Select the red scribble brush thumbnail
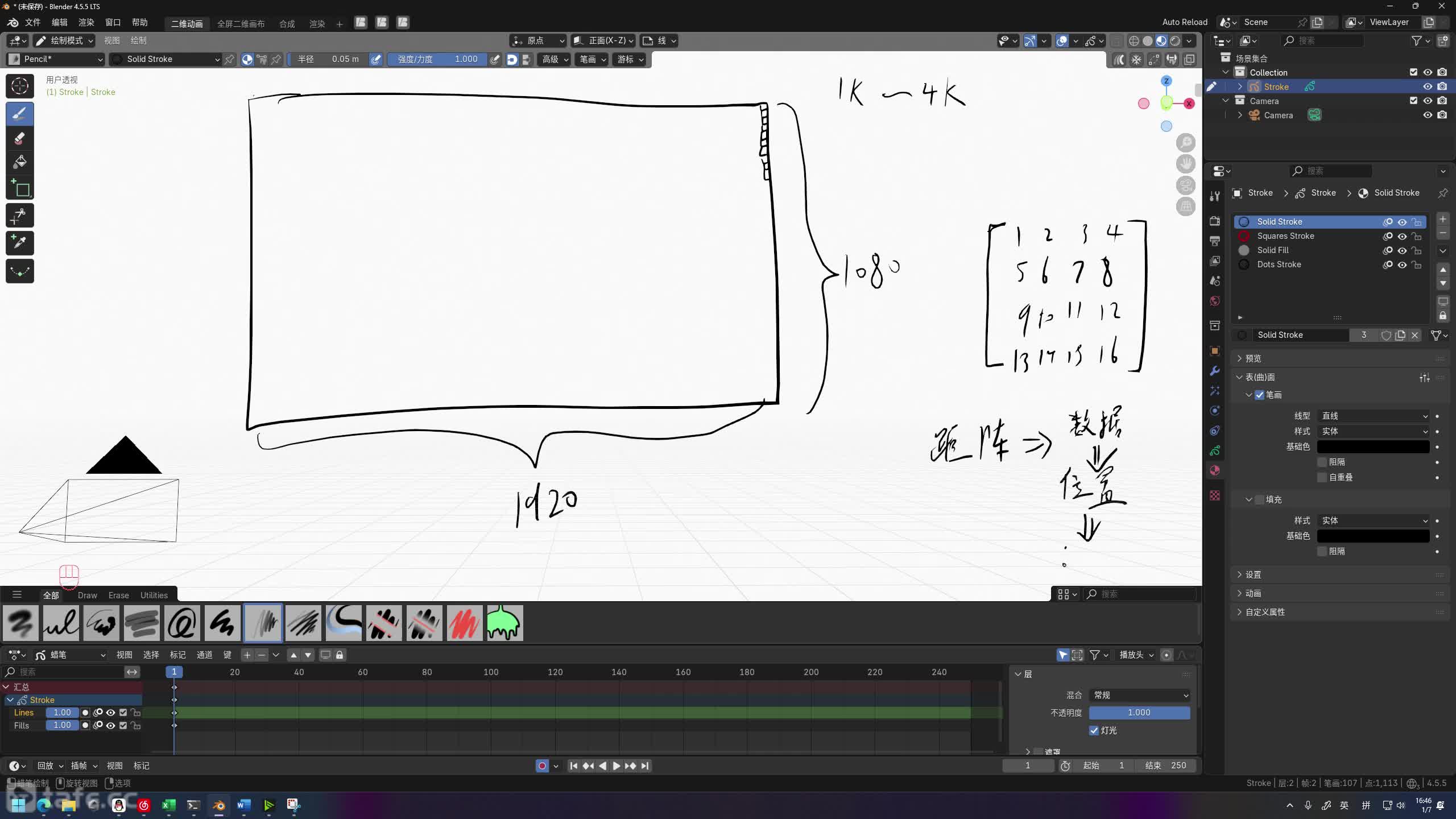Image resolution: width=1456 pixels, height=819 pixels. point(464,623)
